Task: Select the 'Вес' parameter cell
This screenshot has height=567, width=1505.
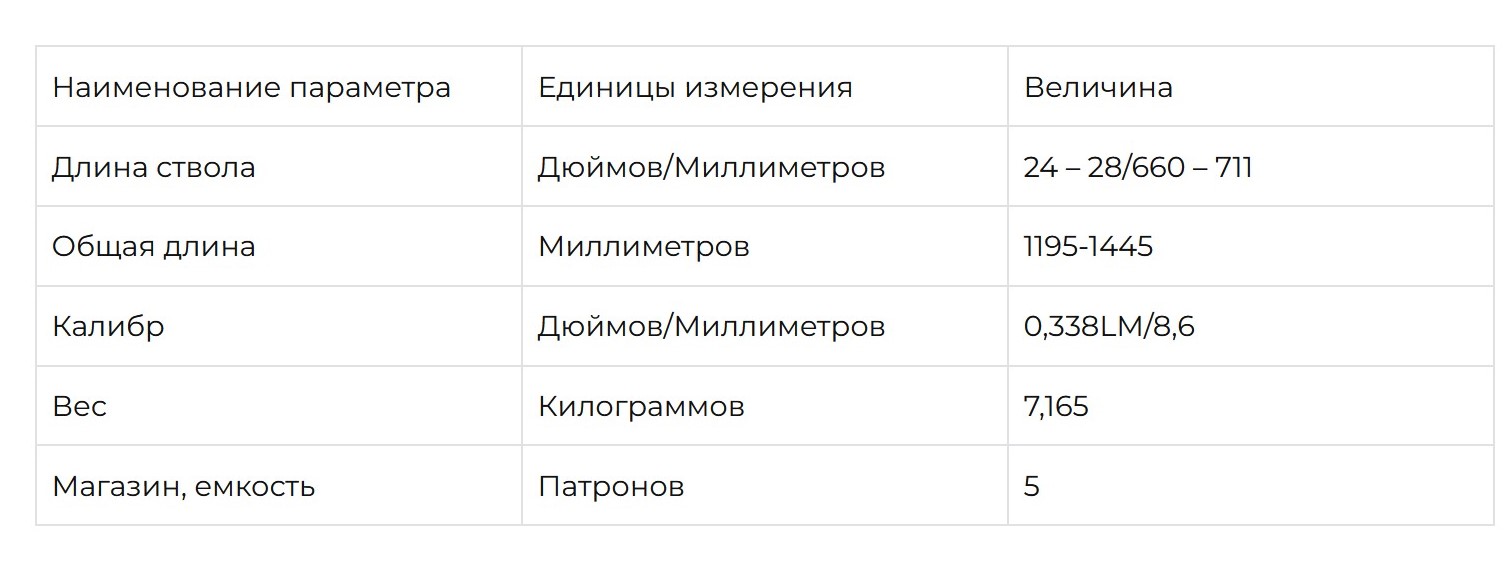Action: point(279,406)
